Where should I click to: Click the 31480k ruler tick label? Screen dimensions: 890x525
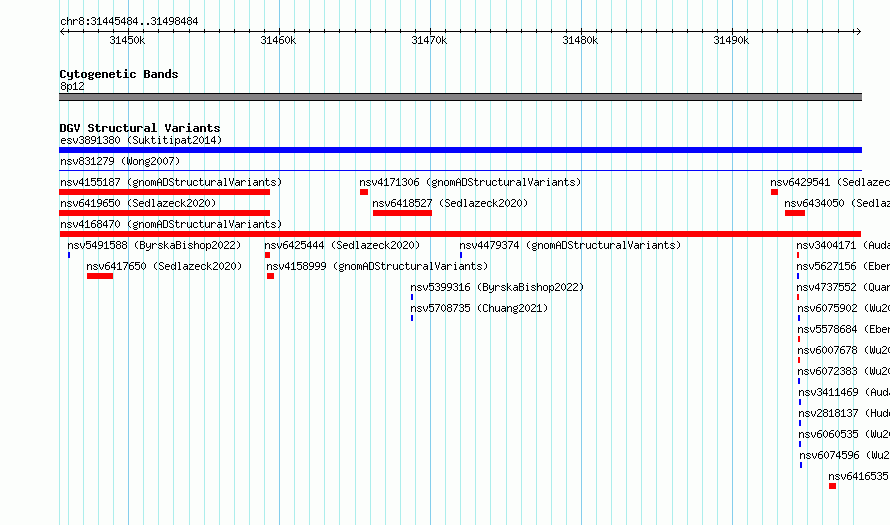click(580, 40)
